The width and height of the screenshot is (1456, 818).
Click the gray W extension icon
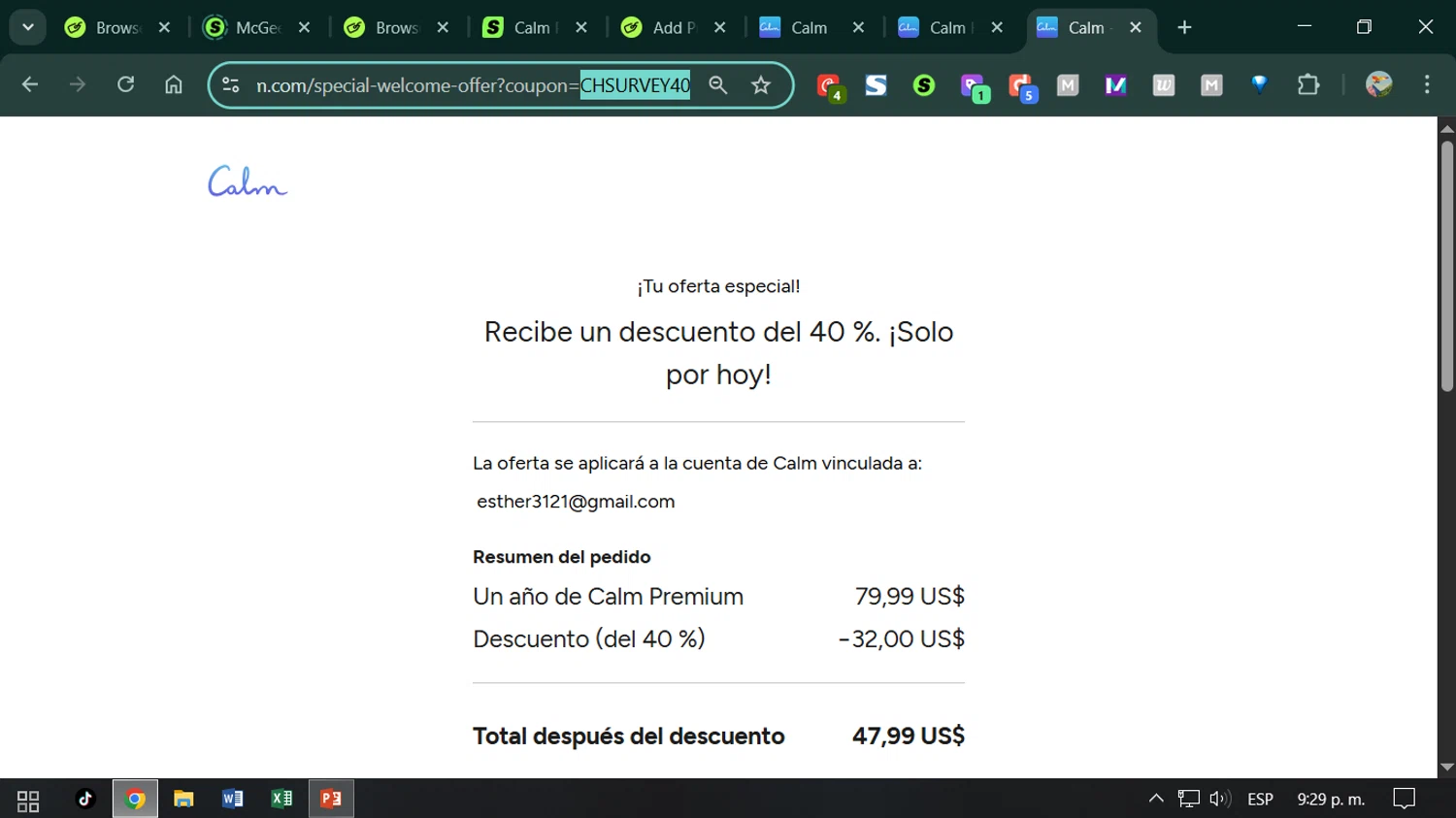point(1164,85)
